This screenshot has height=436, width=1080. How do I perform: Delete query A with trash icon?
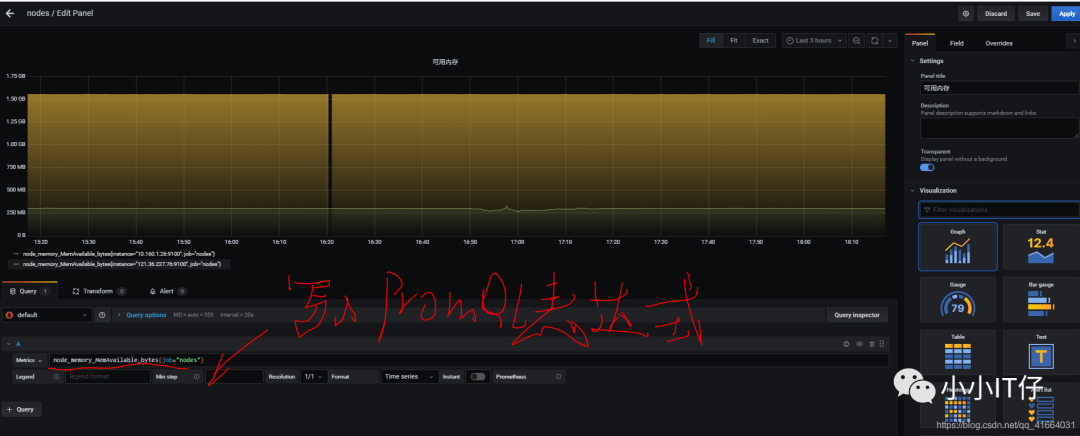pos(871,343)
